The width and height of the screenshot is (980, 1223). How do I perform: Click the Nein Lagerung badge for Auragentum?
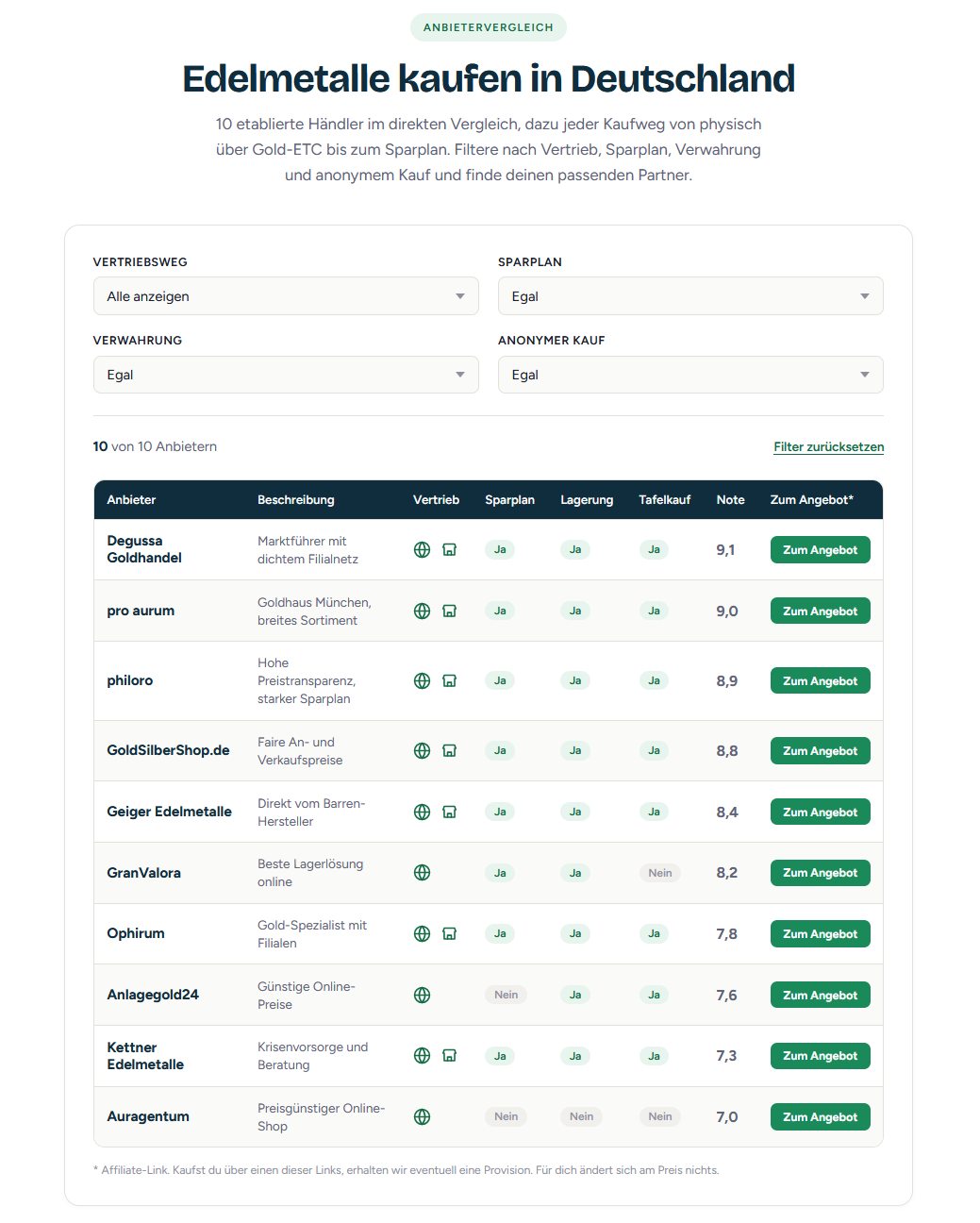click(x=581, y=1116)
